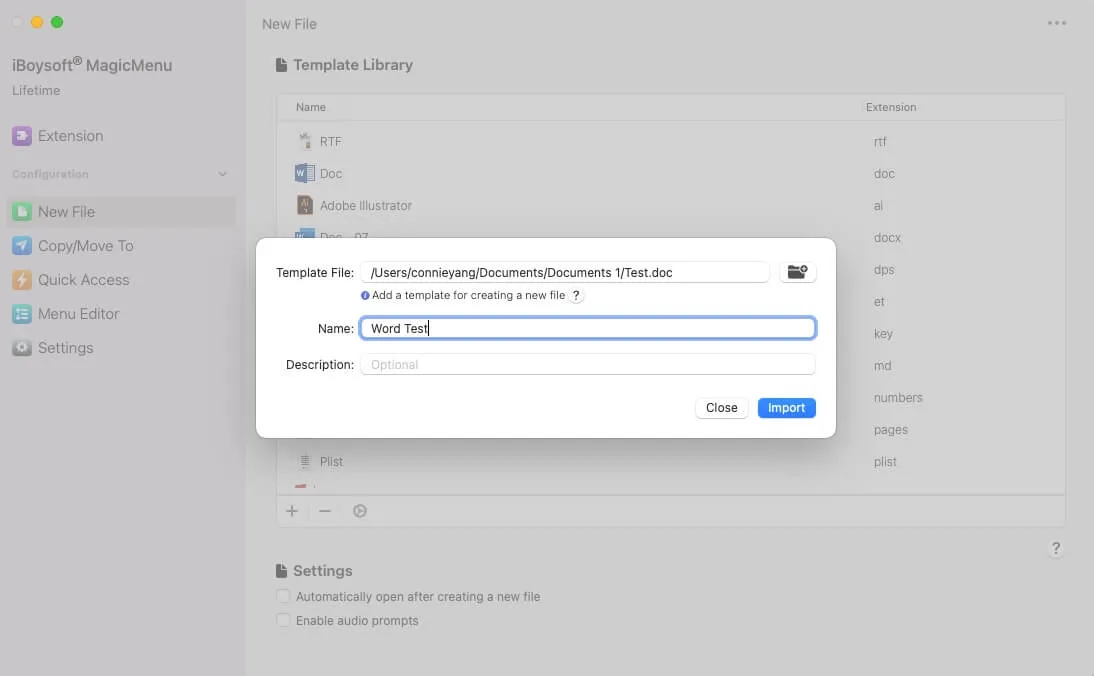The image size is (1094, 676).
Task: Click the browse folder icon for Template File
Action: 797,272
